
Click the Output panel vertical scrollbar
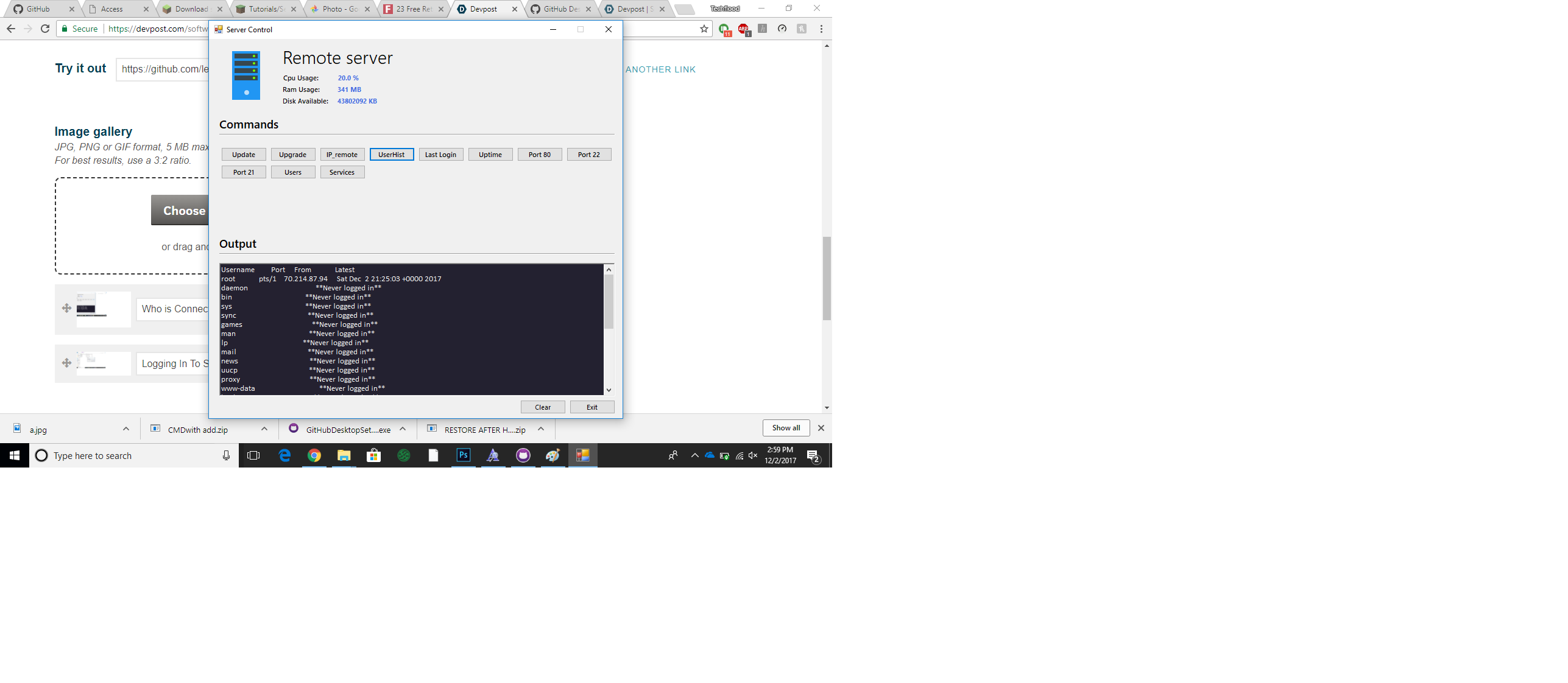pyautogui.click(x=609, y=301)
